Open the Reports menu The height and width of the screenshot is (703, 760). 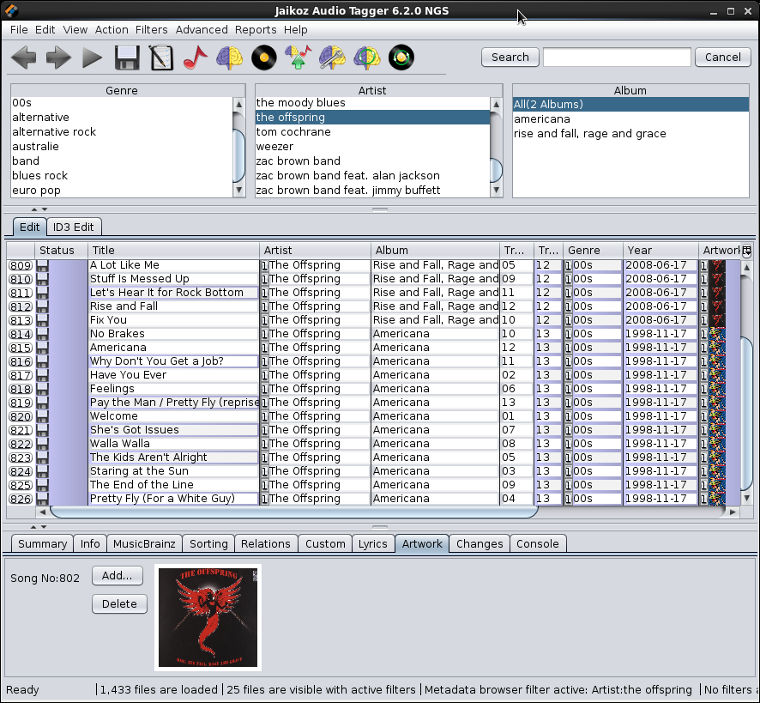255,30
